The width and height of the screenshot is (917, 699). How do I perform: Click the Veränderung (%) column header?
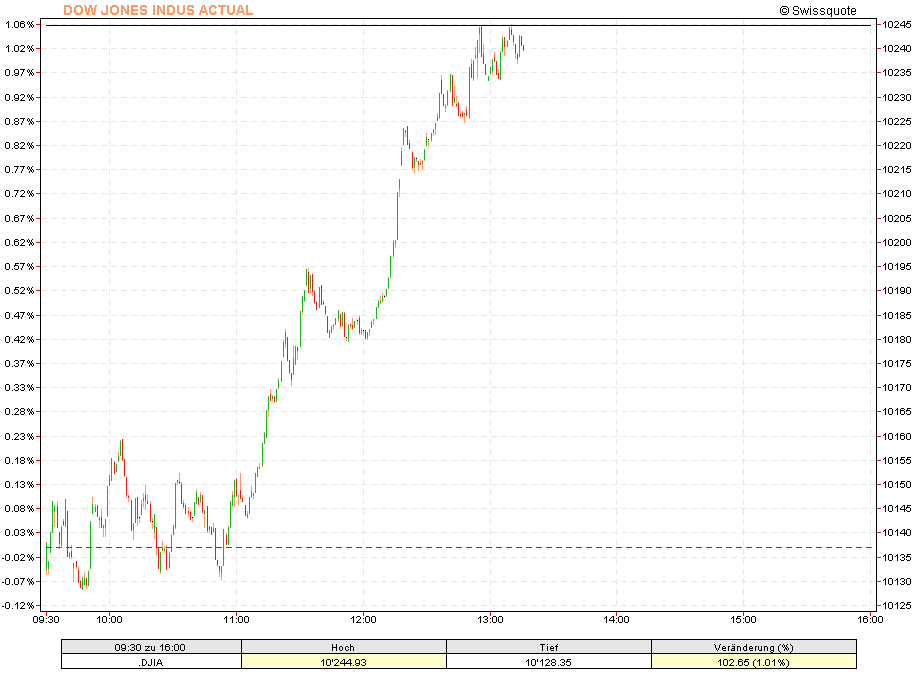pos(754,647)
